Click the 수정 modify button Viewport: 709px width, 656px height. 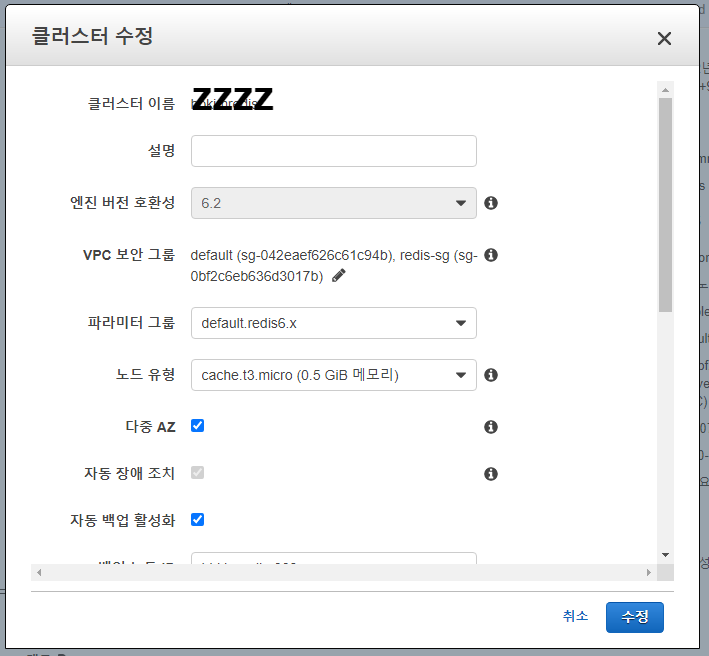[x=635, y=617]
